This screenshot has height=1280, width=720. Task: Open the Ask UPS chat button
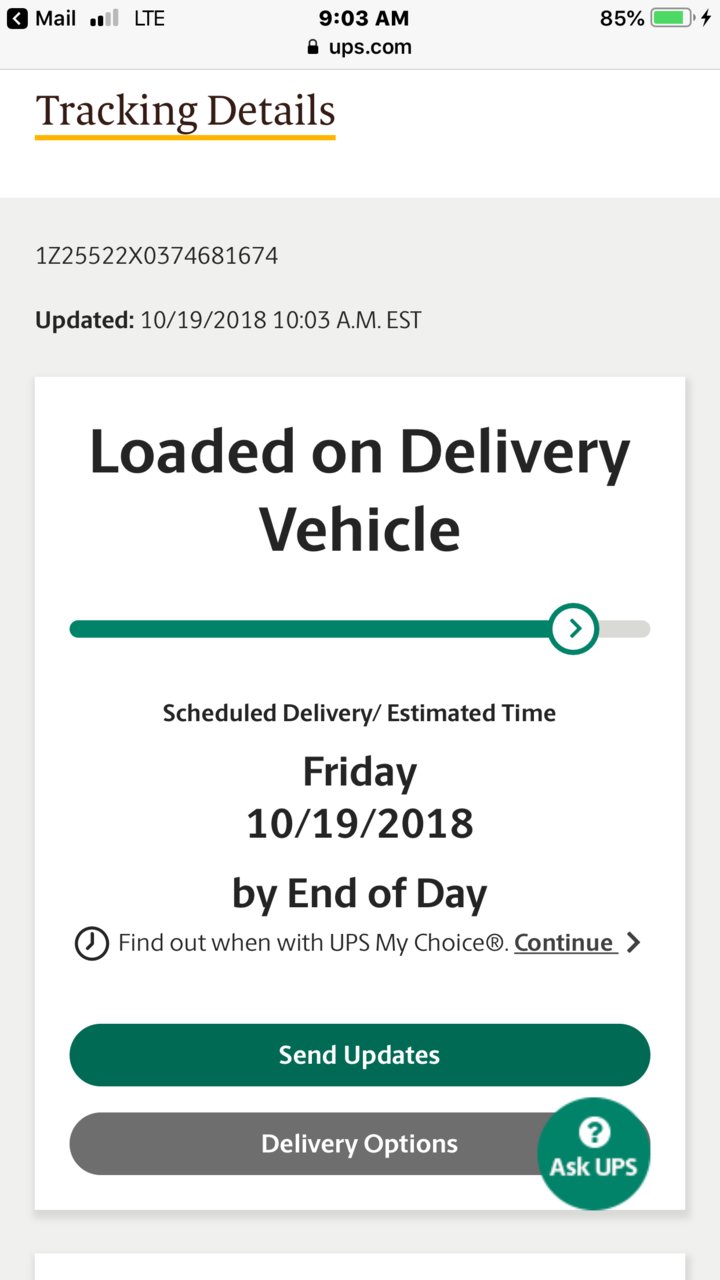[594, 1153]
